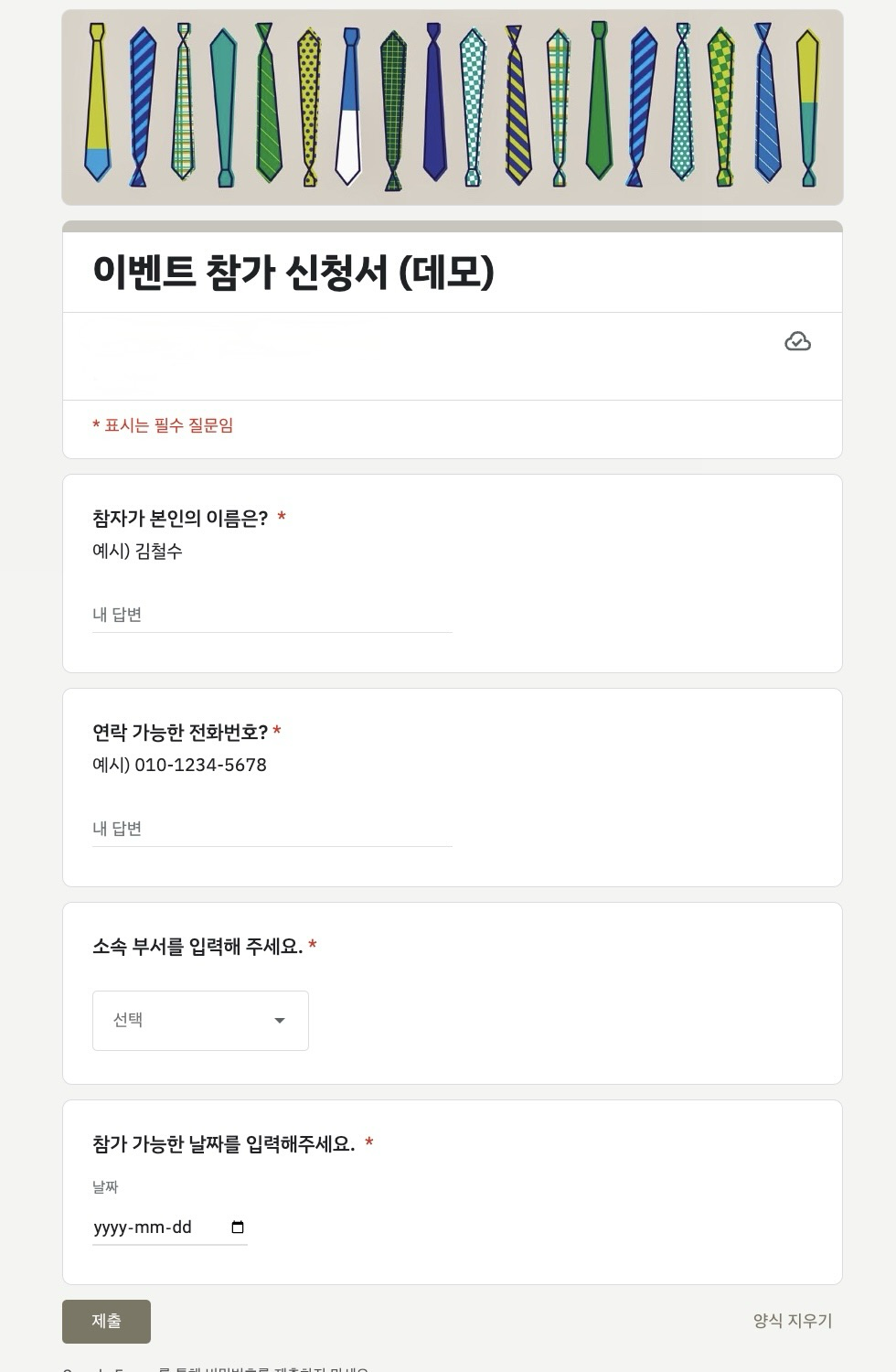896x1372 pixels.
Task: Click the yyyy-mm-dd date input
Action: [155, 1227]
